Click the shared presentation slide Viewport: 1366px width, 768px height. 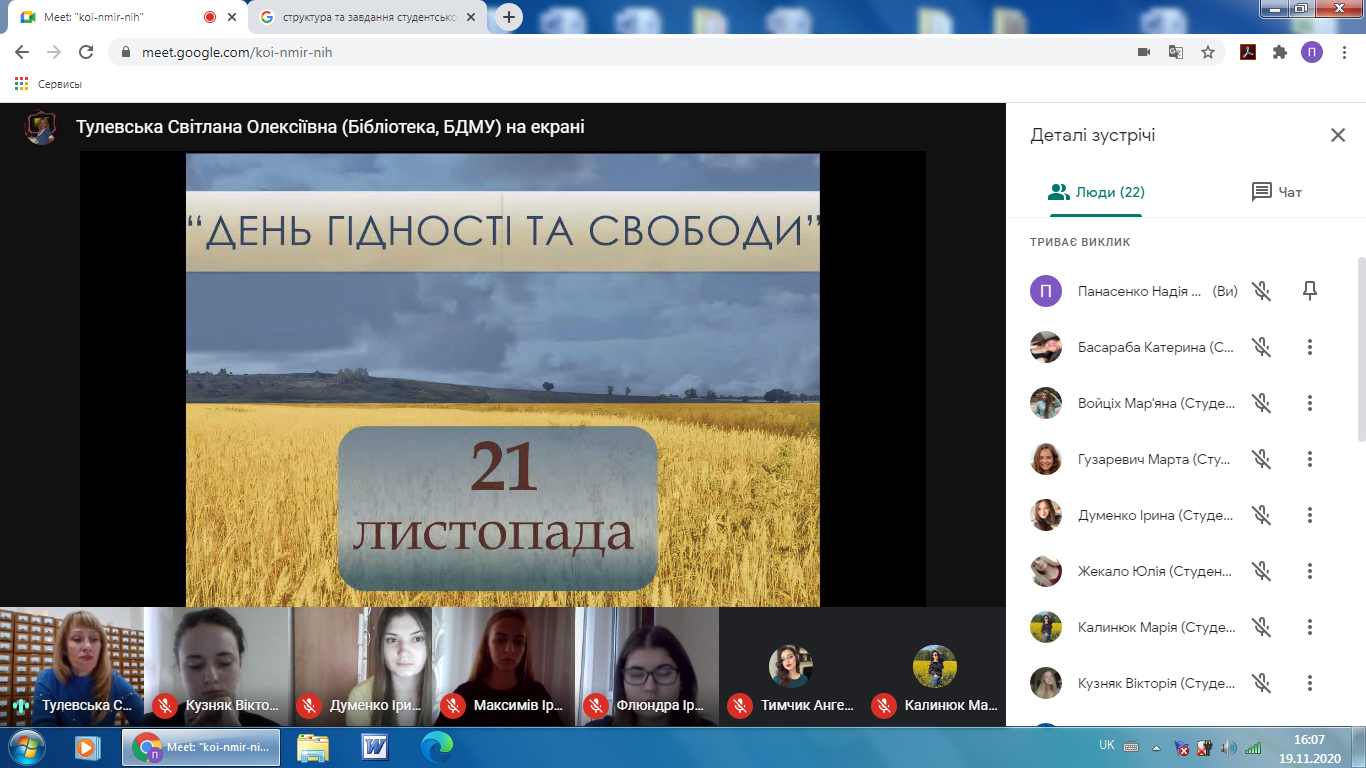[x=503, y=380]
